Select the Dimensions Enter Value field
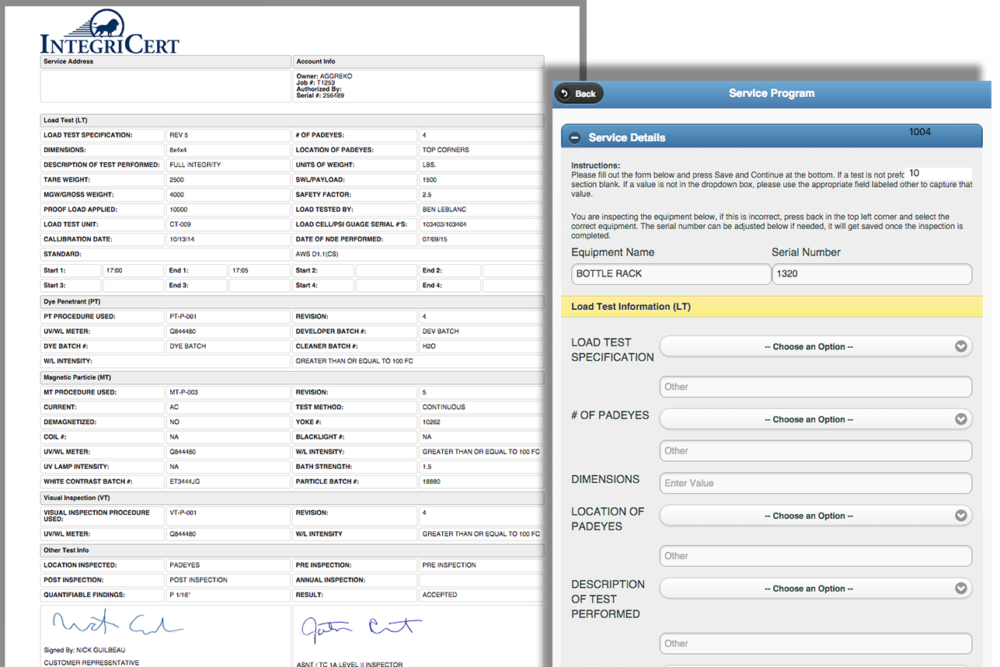1000x667 pixels. coord(816,483)
